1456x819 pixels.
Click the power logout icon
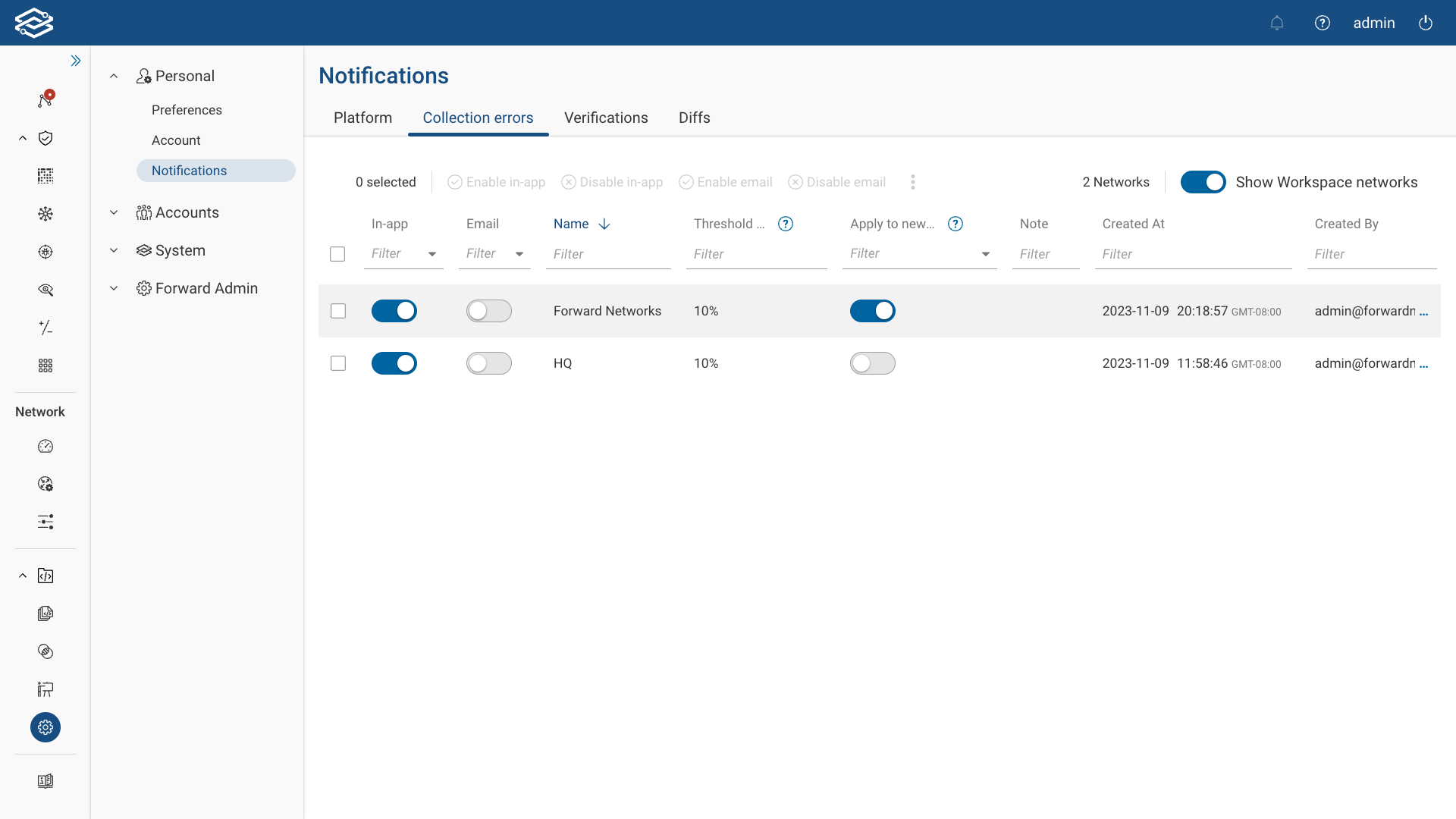click(x=1426, y=23)
